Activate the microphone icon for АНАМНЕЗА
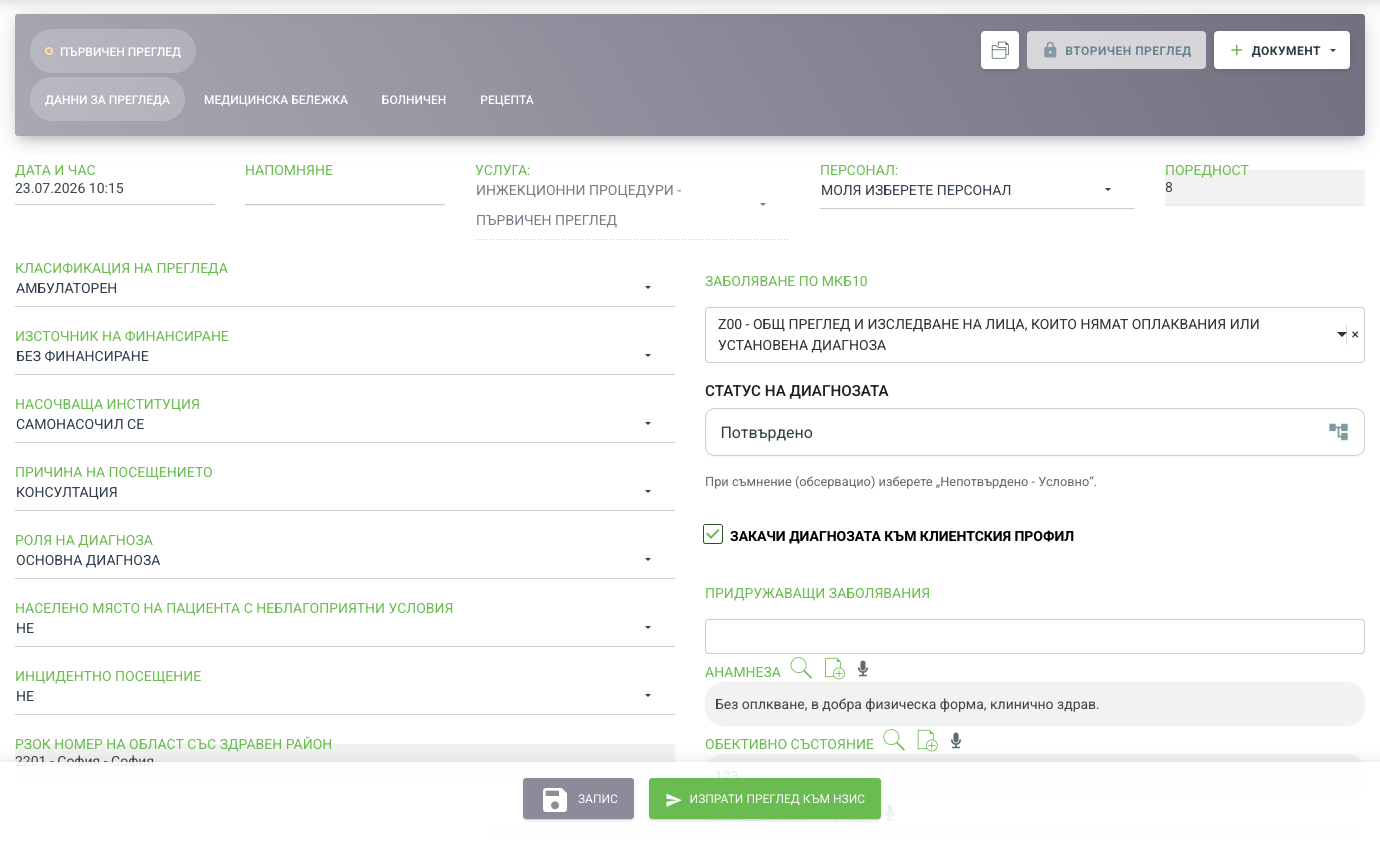This screenshot has width=1380, height=862. (863, 669)
